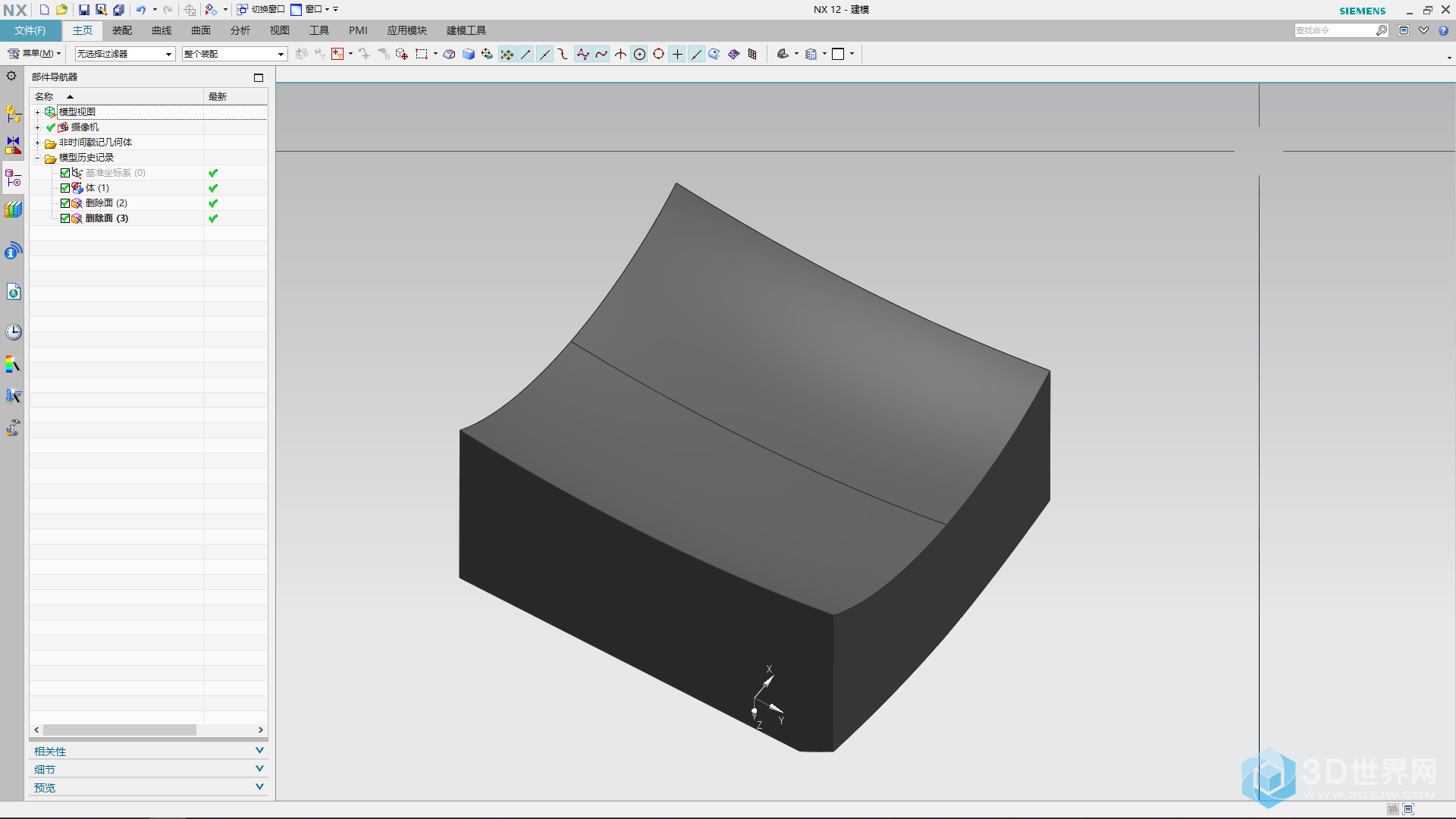This screenshot has height=819, width=1456.
Task: Switch to the 分析 tab
Action: (240, 30)
